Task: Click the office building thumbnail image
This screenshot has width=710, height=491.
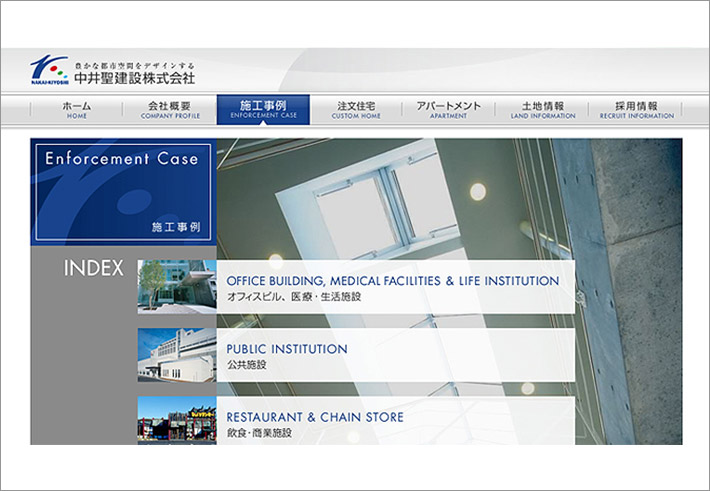Action: 176,287
